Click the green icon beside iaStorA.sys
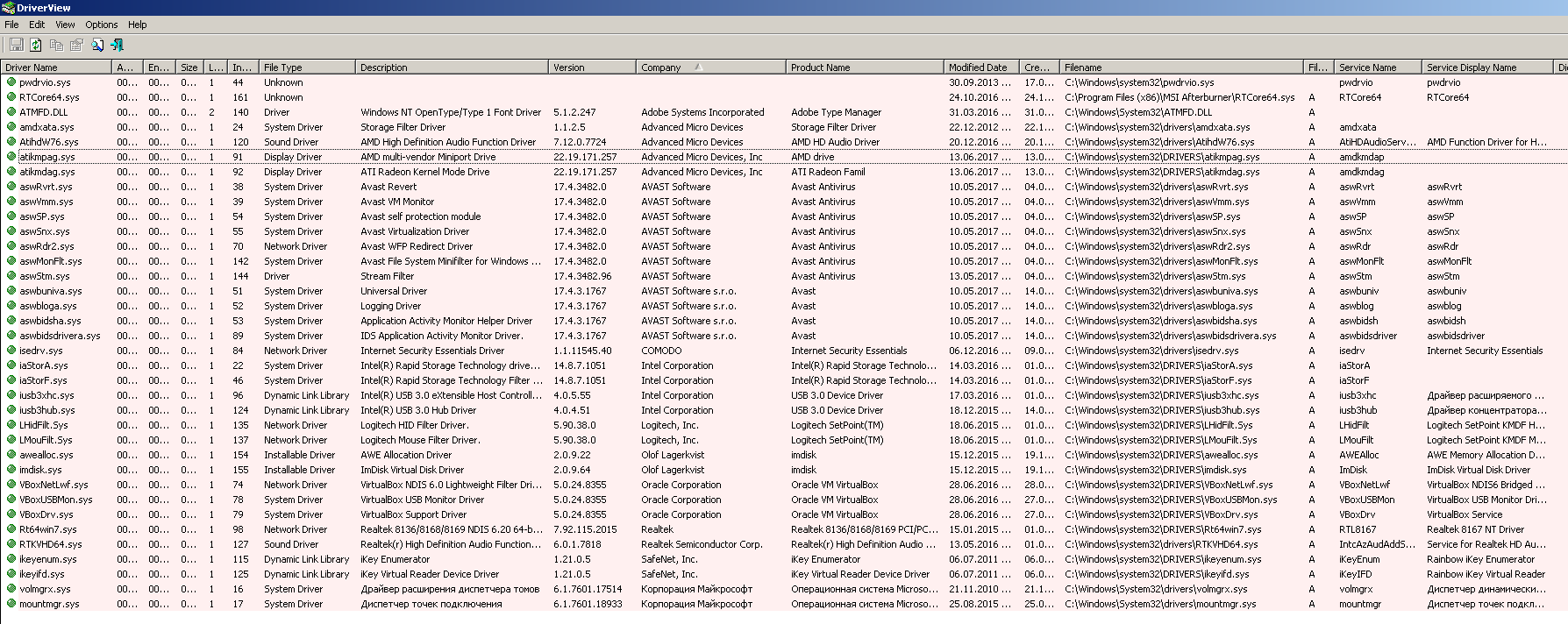The height and width of the screenshot is (624, 1568). pyautogui.click(x=11, y=365)
